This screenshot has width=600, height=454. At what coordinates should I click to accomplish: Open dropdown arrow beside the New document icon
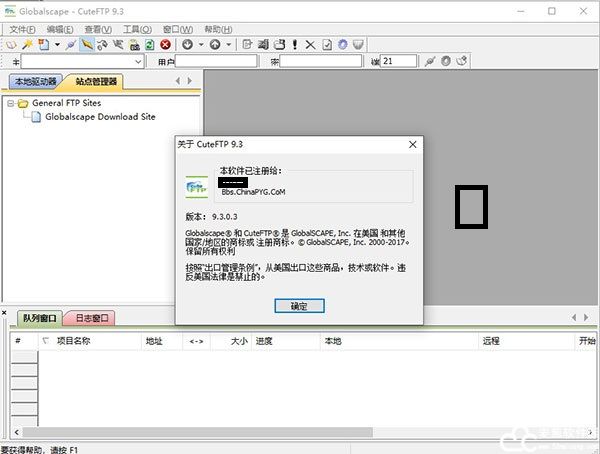click(57, 45)
